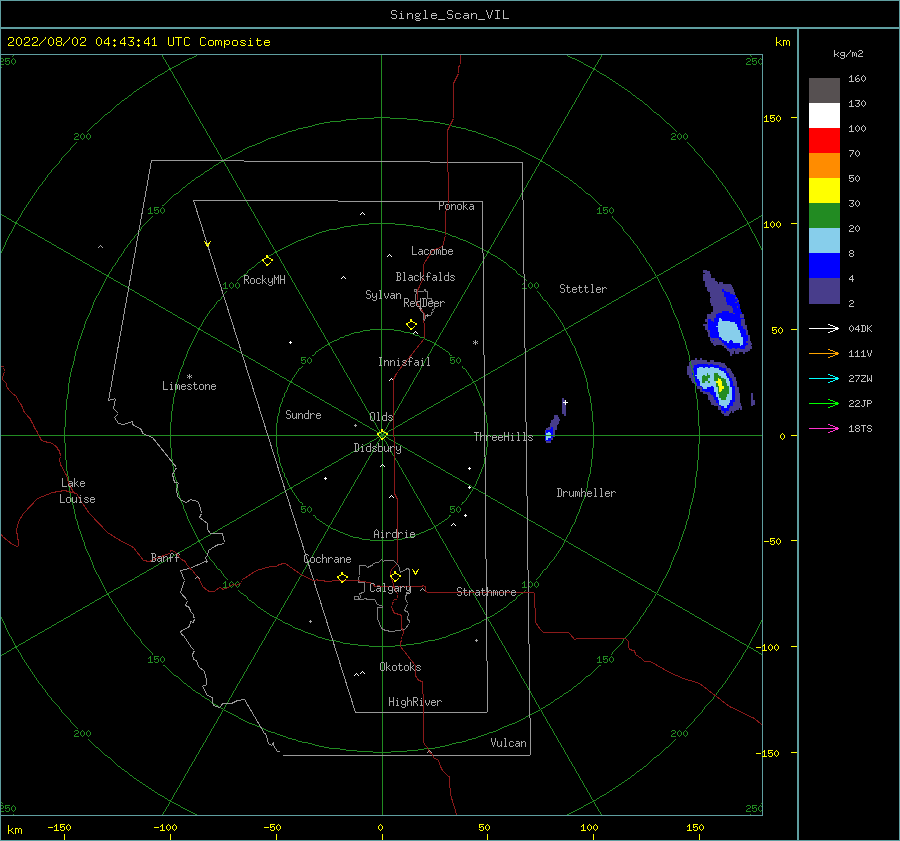Click the RedDeer city label

coord(424,303)
